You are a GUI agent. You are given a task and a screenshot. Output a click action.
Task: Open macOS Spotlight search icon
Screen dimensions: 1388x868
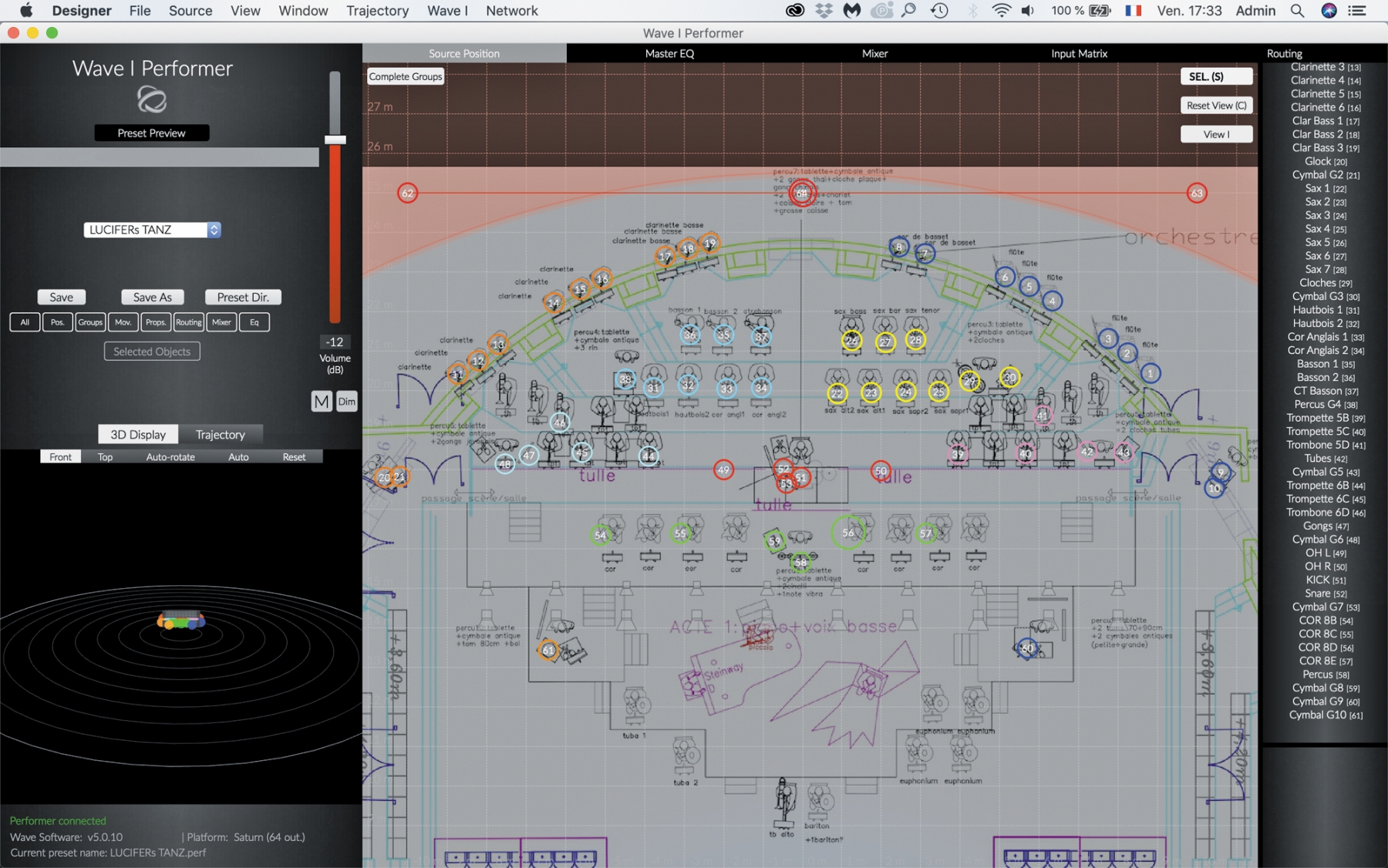[1297, 11]
